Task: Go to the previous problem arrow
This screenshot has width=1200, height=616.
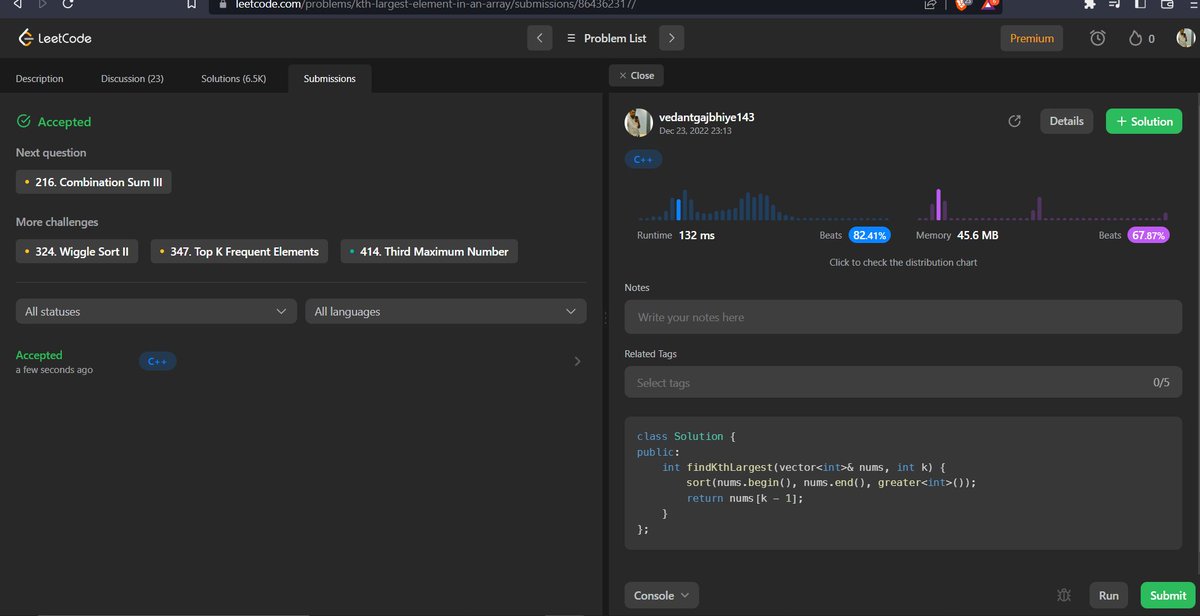Action: point(539,38)
